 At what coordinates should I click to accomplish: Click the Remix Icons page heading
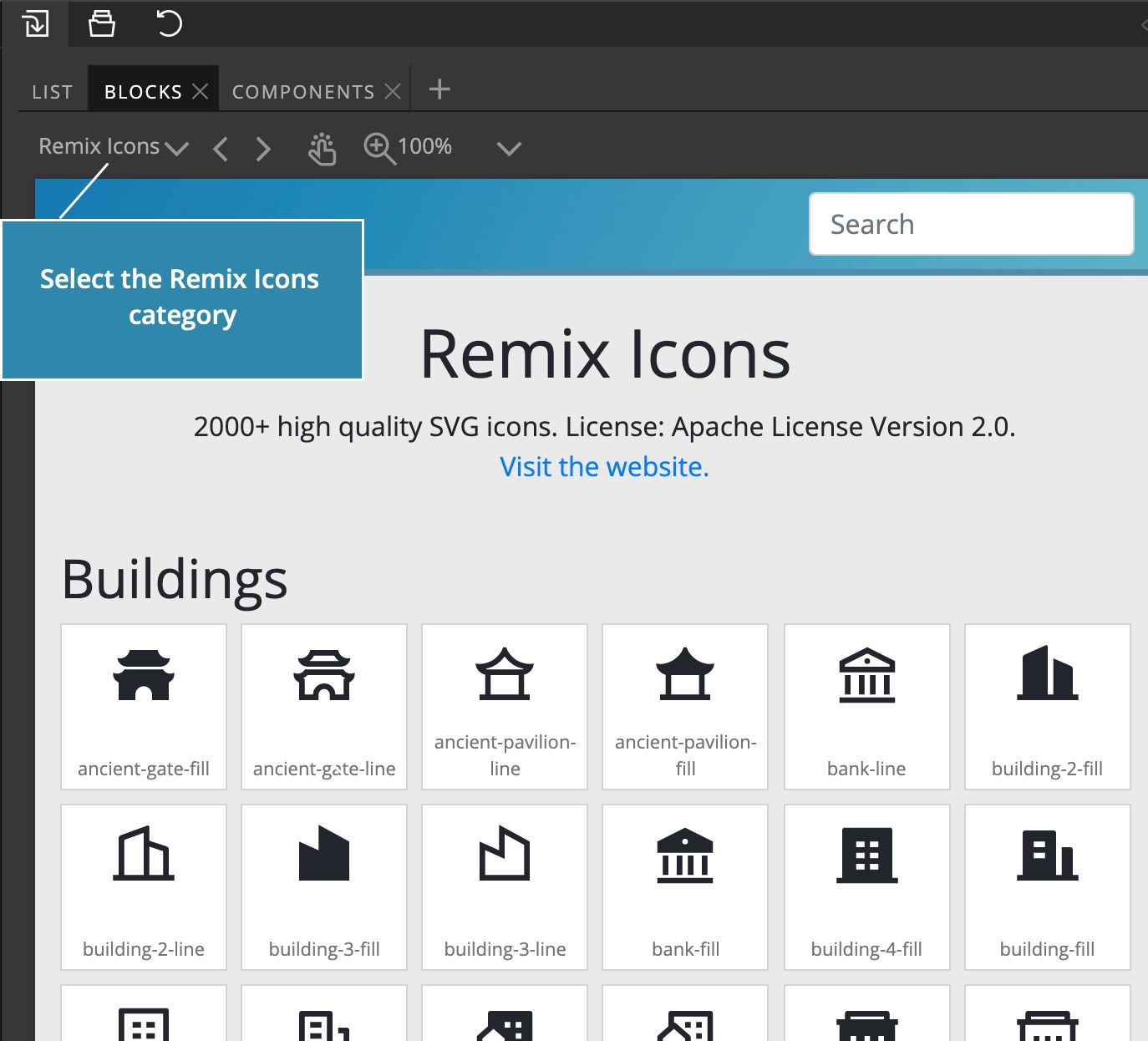point(605,354)
